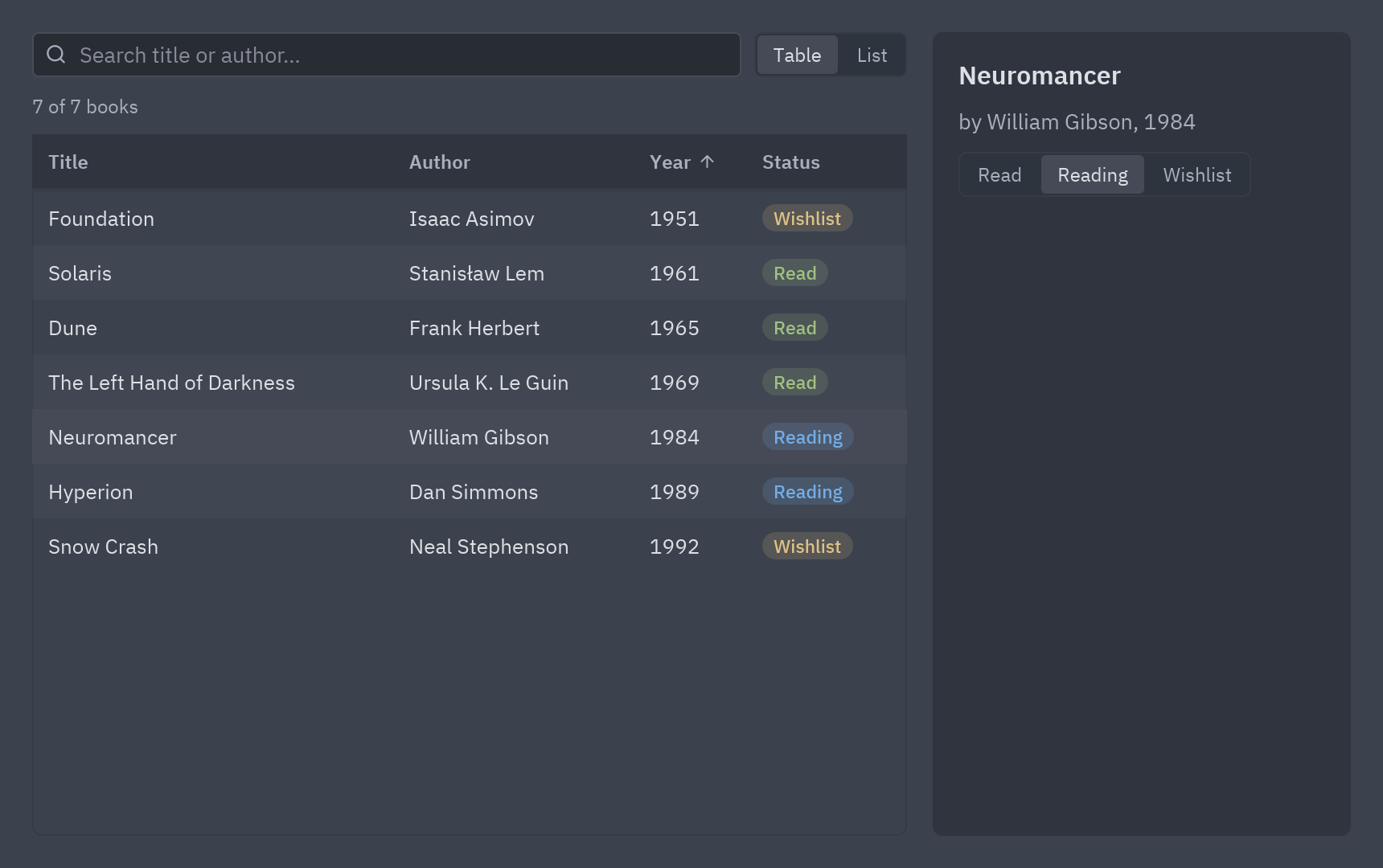This screenshot has width=1383, height=868.
Task: Click year 1961 in the Solaris row
Action: pos(675,273)
